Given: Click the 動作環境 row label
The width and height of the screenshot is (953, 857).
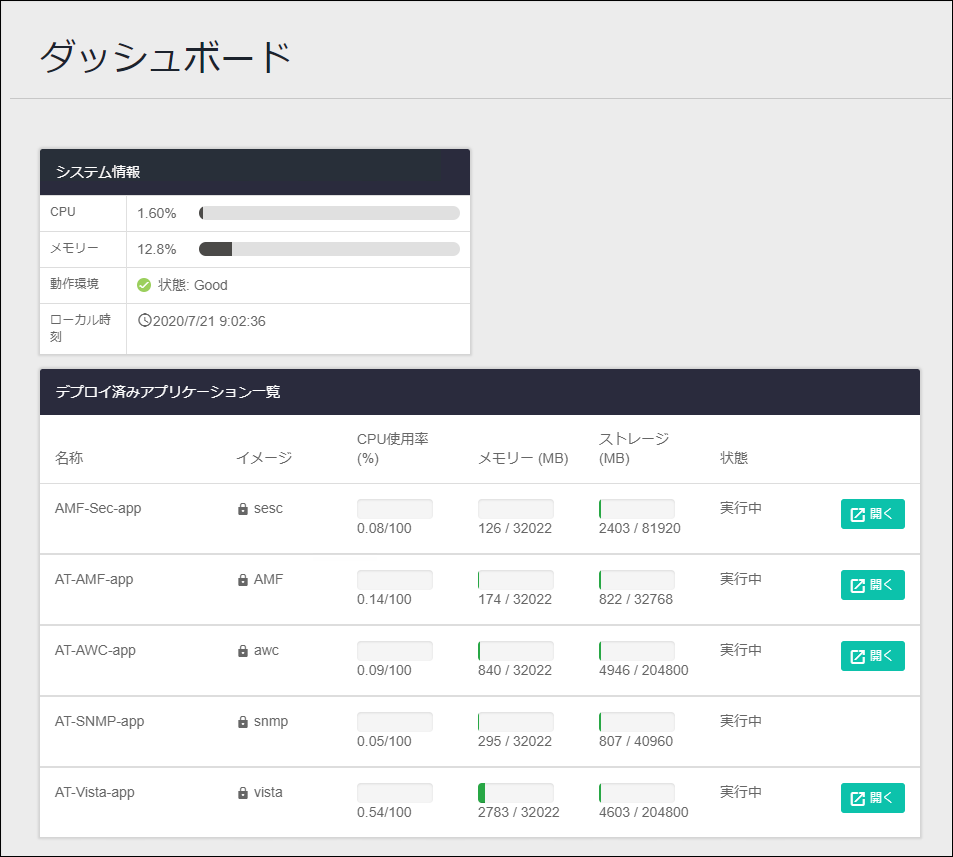Looking at the screenshot, I should (x=74, y=284).
